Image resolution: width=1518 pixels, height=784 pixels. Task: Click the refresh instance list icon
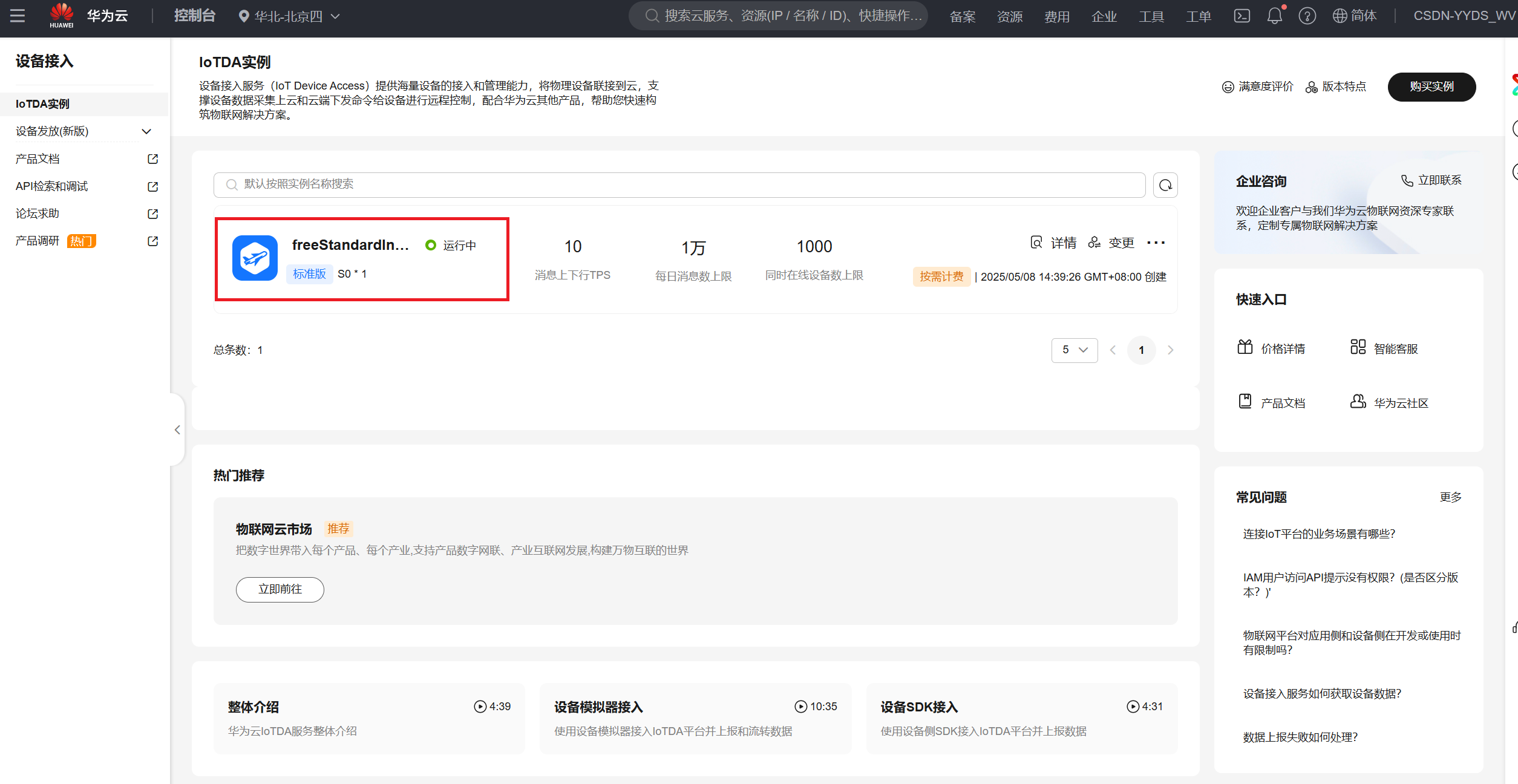(x=1165, y=185)
